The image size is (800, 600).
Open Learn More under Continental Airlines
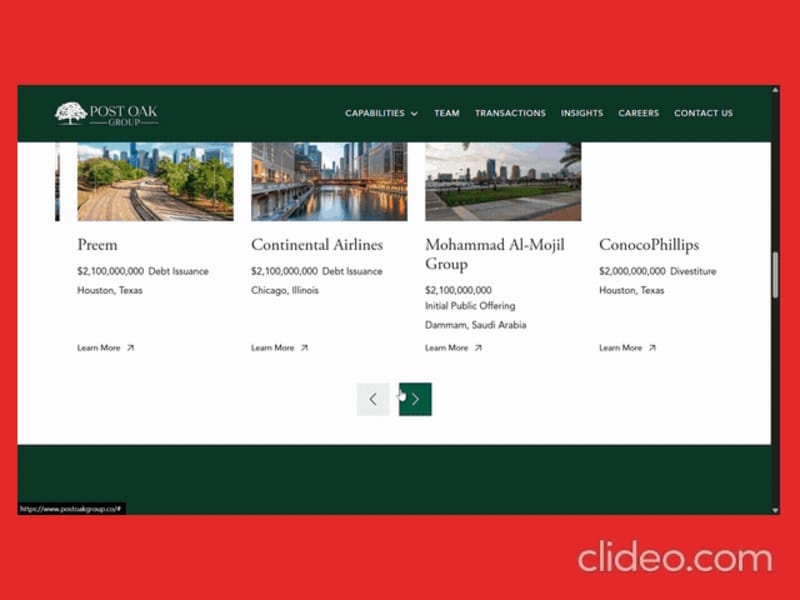pyautogui.click(x=279, y=348)
